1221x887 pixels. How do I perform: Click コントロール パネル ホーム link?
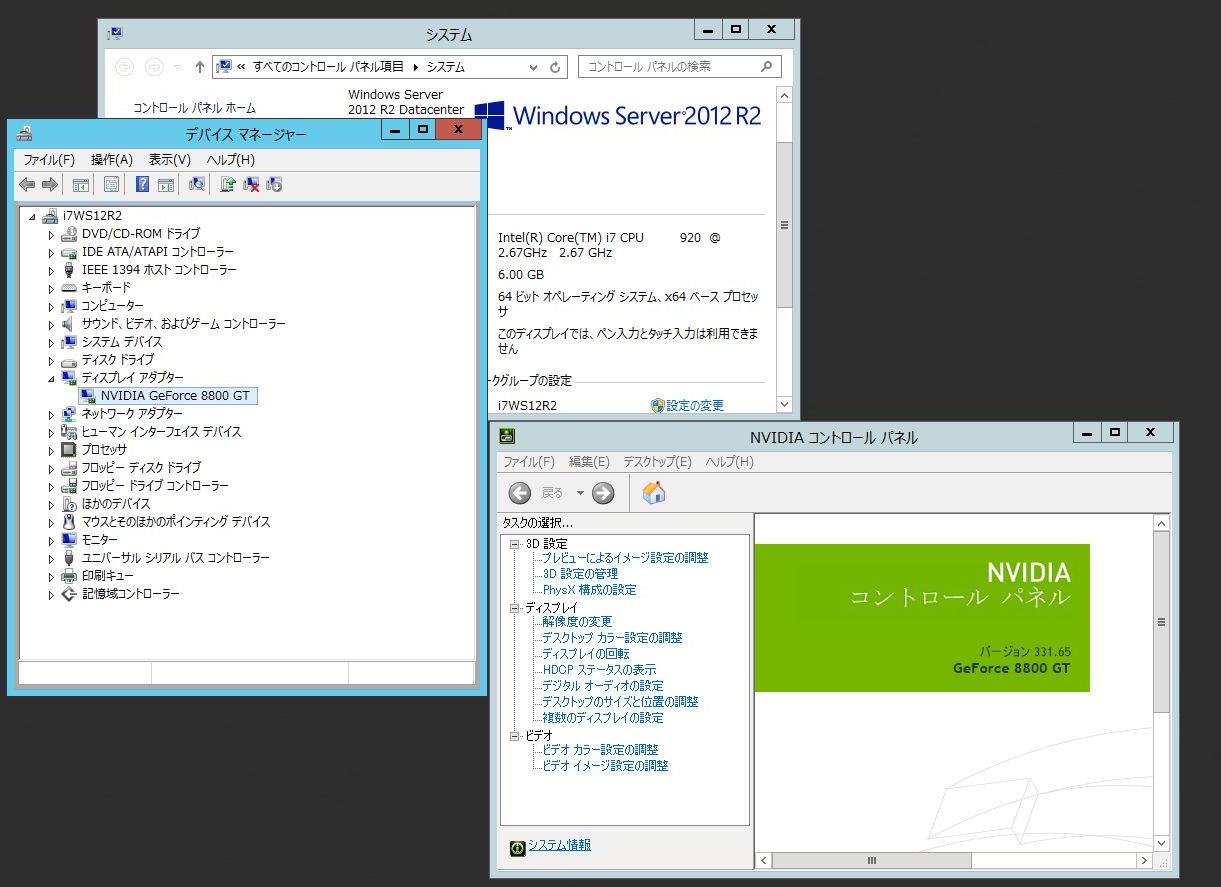tap(194, 108)
